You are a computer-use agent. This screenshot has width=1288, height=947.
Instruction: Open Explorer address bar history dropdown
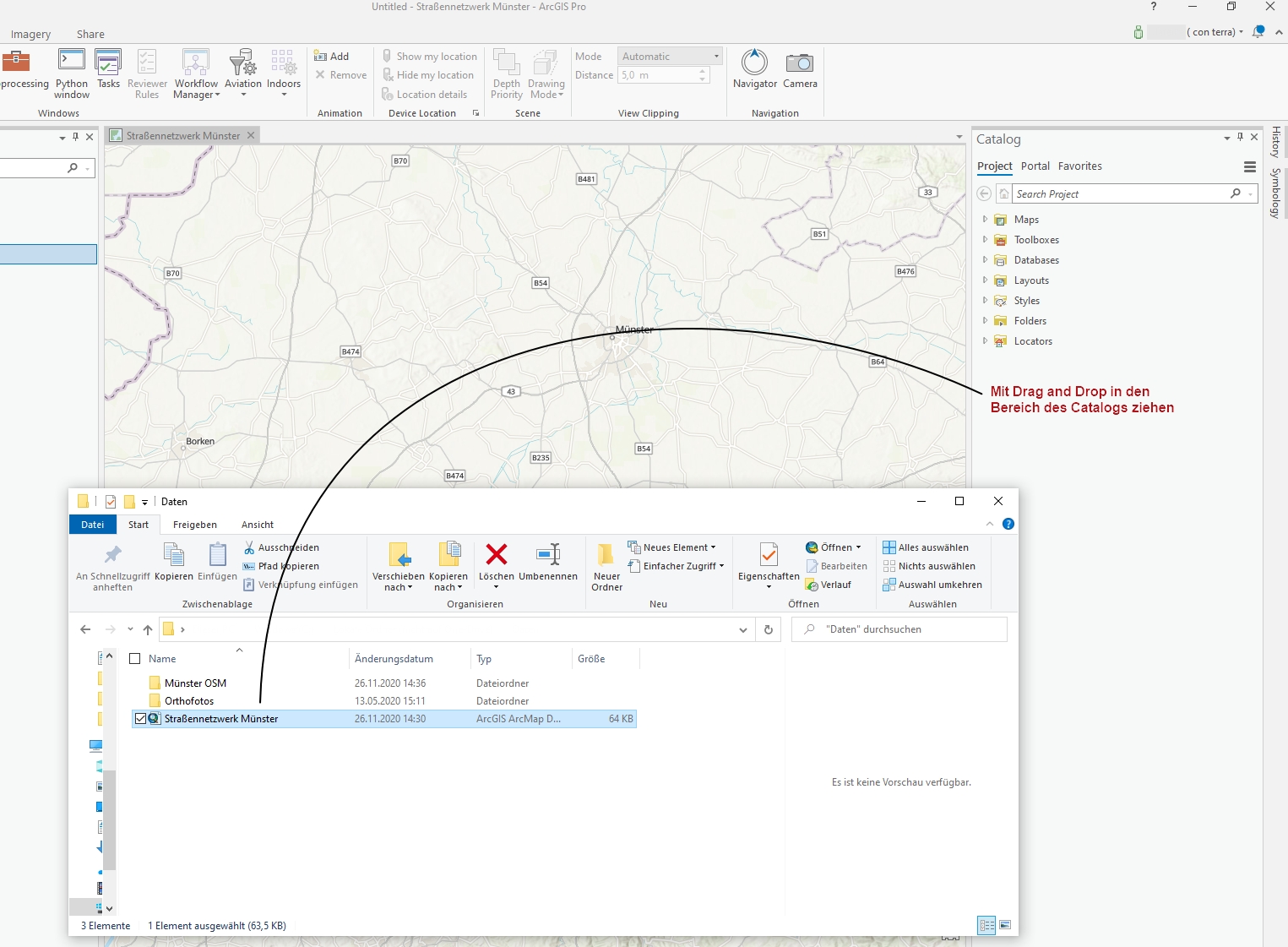742,629
